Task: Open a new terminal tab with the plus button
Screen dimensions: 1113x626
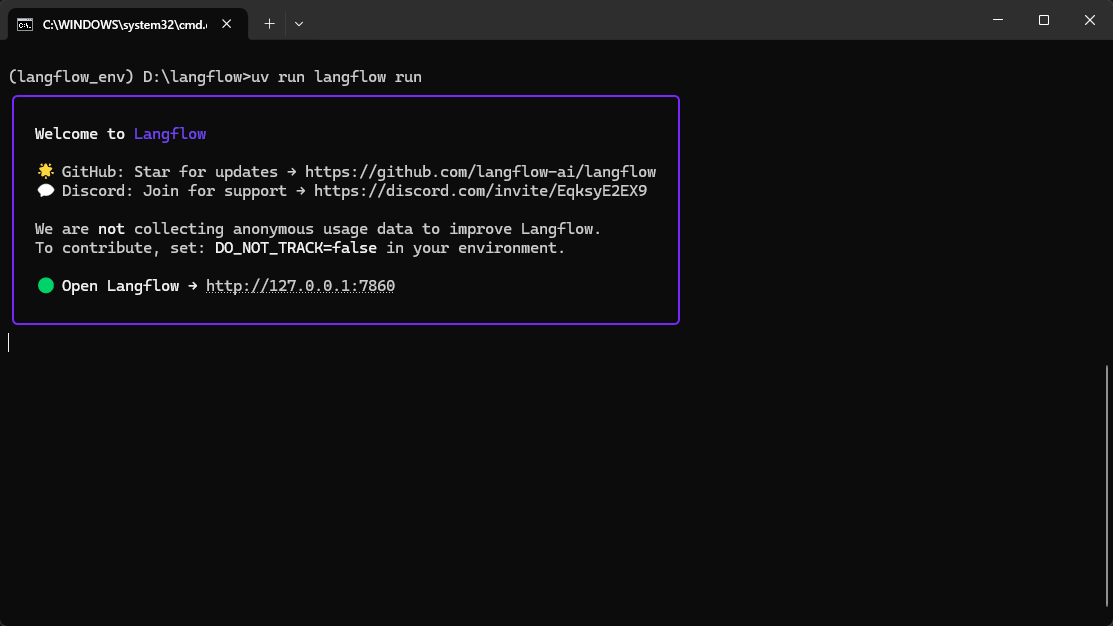Action: 269,23
